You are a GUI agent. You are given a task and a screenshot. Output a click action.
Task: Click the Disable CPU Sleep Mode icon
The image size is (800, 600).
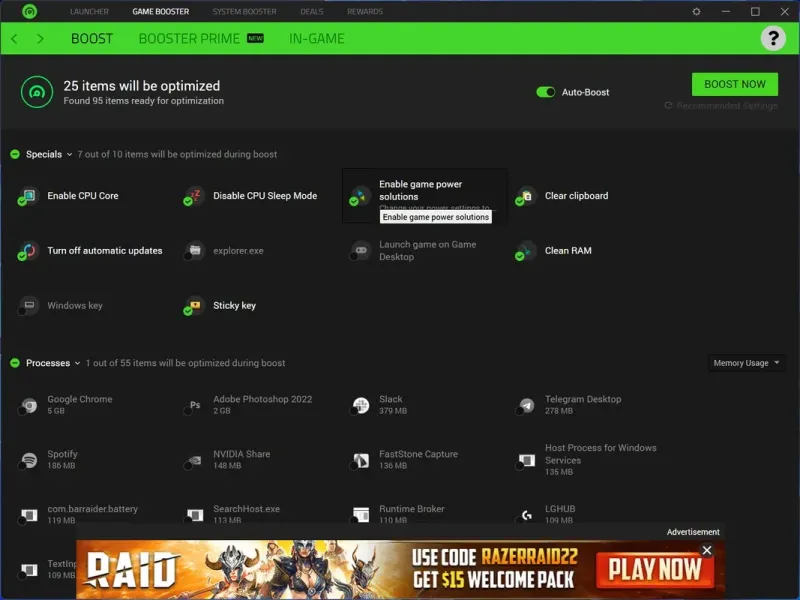pyautogui.click(x=193, y=196)
